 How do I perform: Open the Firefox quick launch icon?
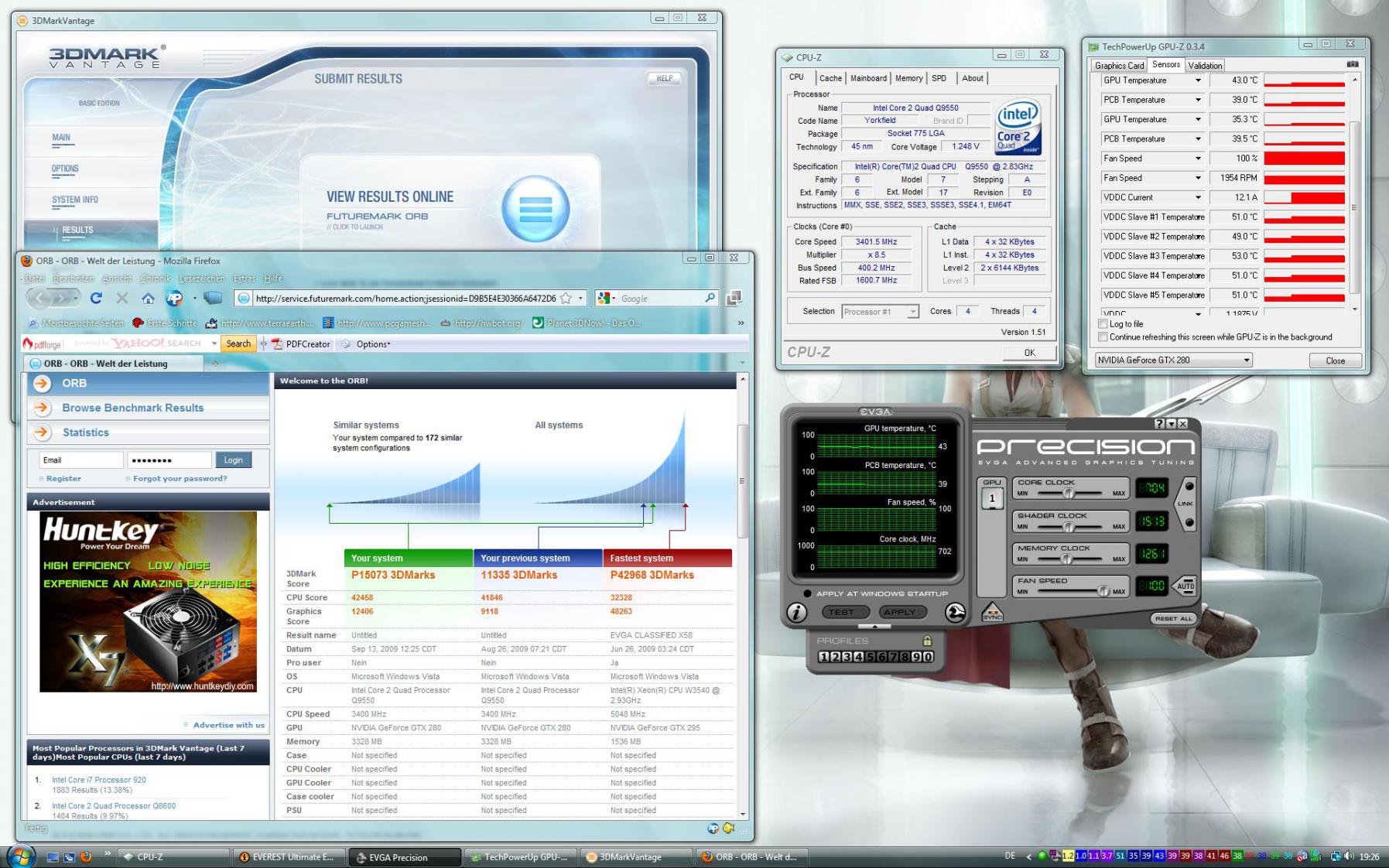tap(86, 856)
